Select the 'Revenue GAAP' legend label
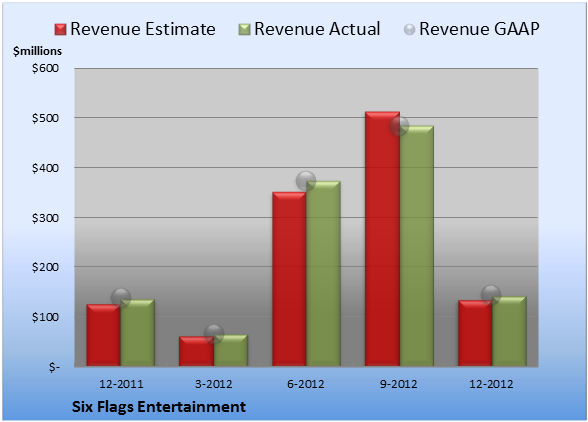 (480, 29)
